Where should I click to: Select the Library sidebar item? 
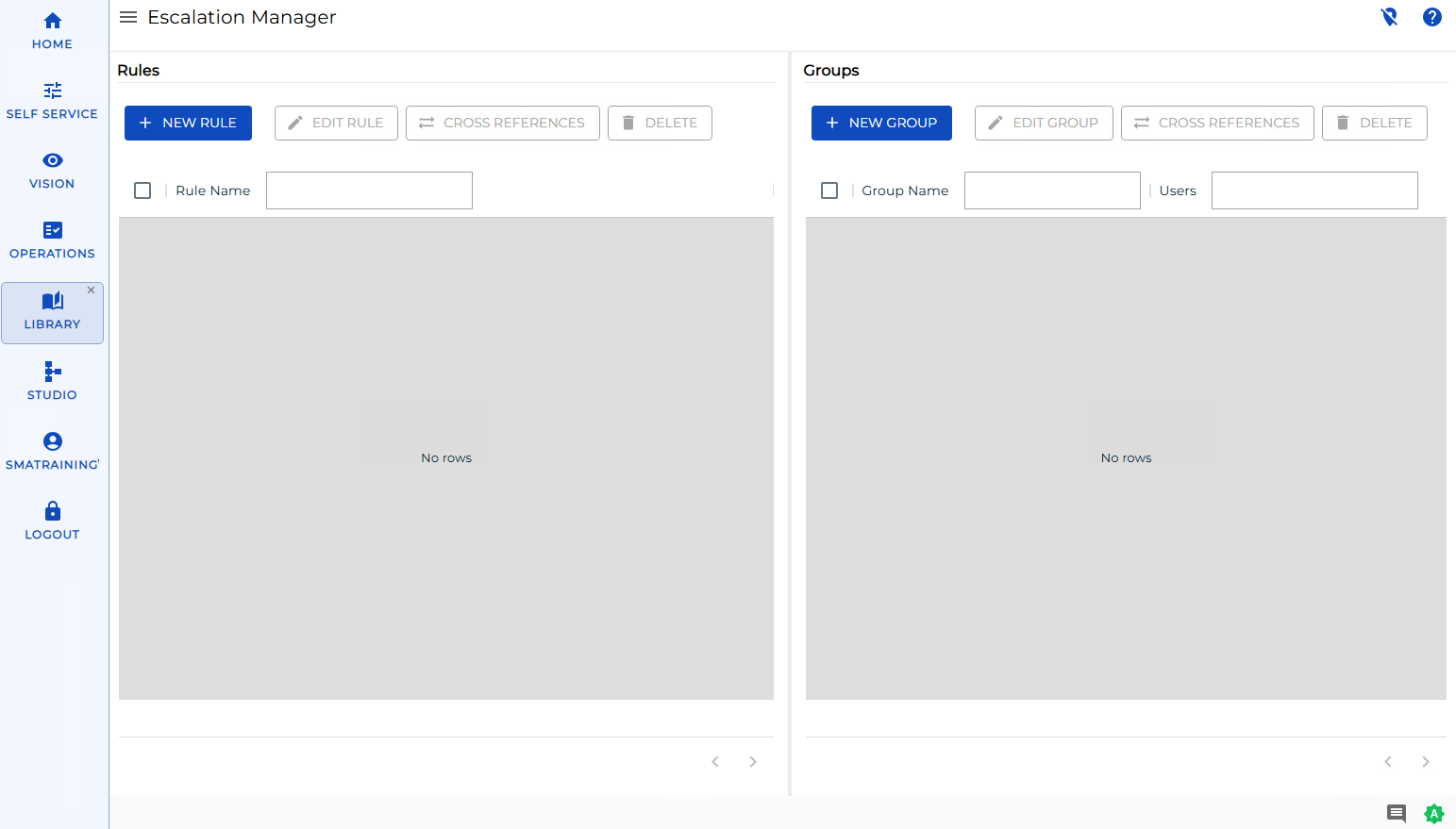point(52,313)
